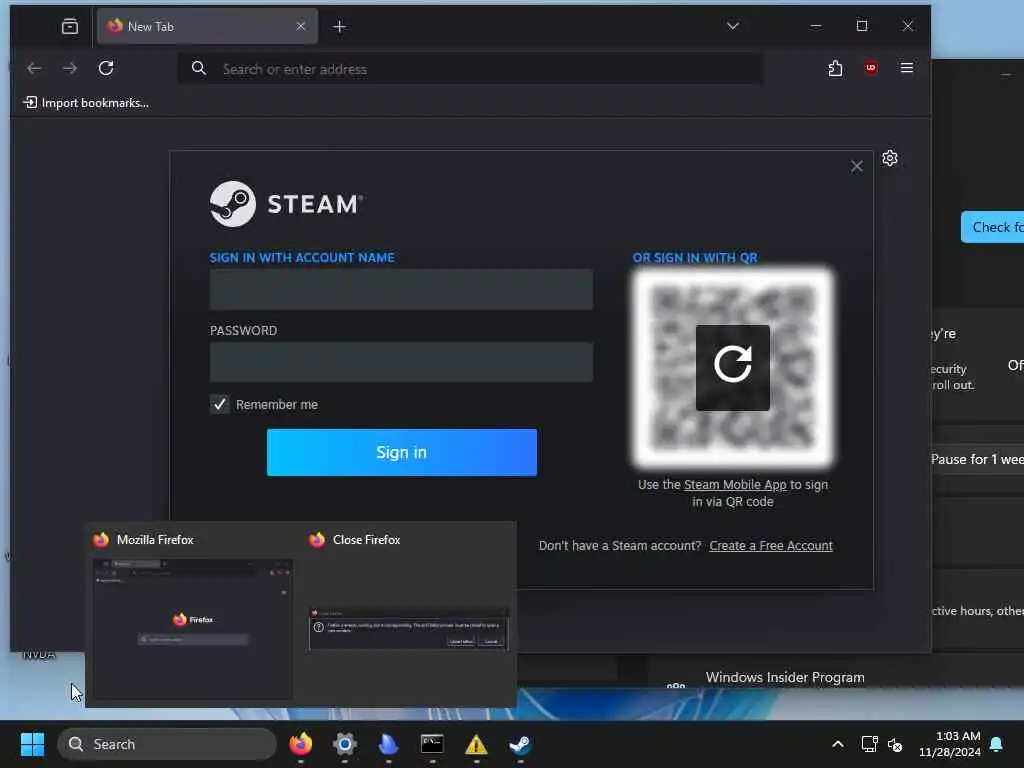Open the Steam Mobile App link
1024x768 pixels.
point(735,485)
